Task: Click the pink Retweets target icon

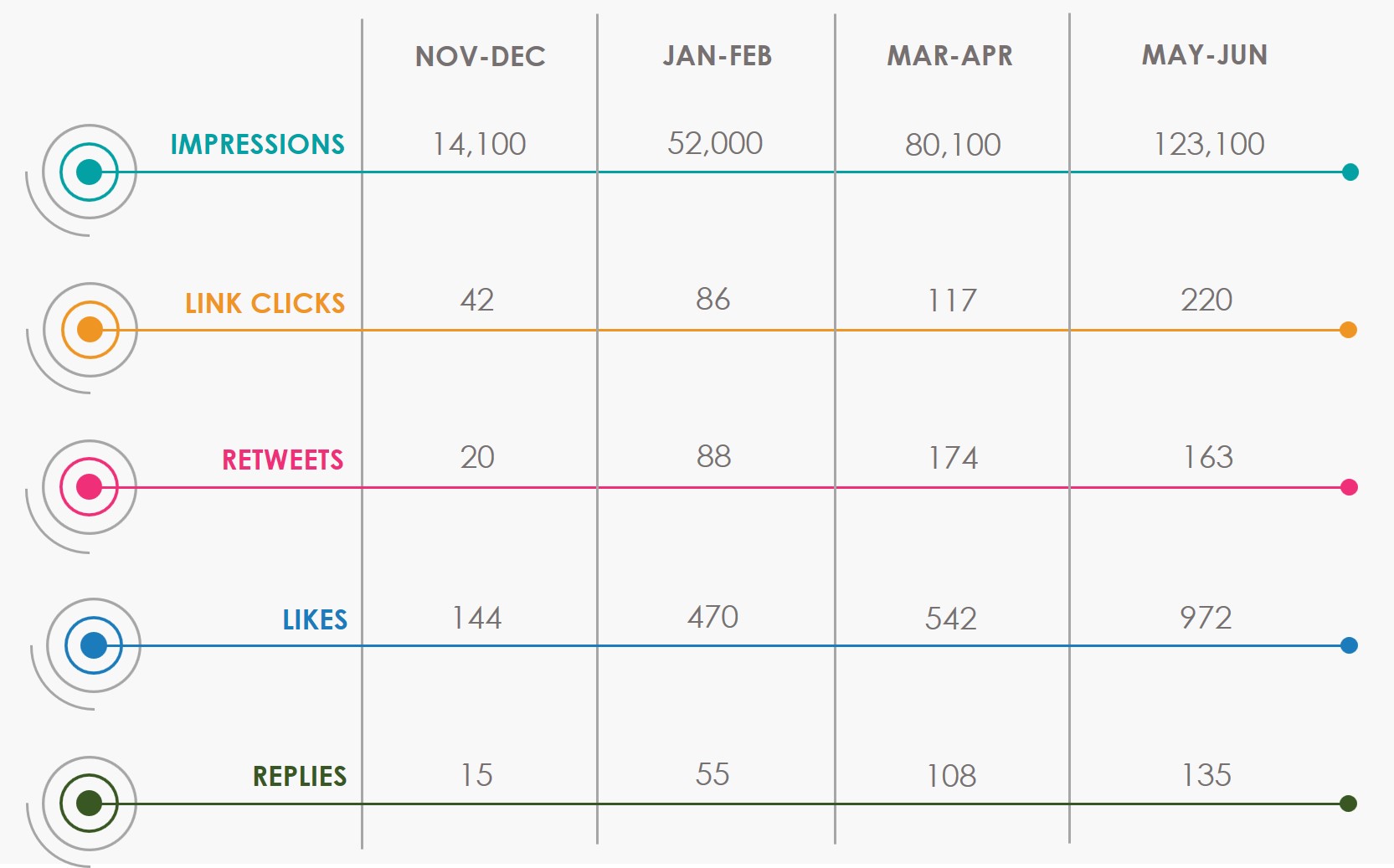Action: pos(89,487)
